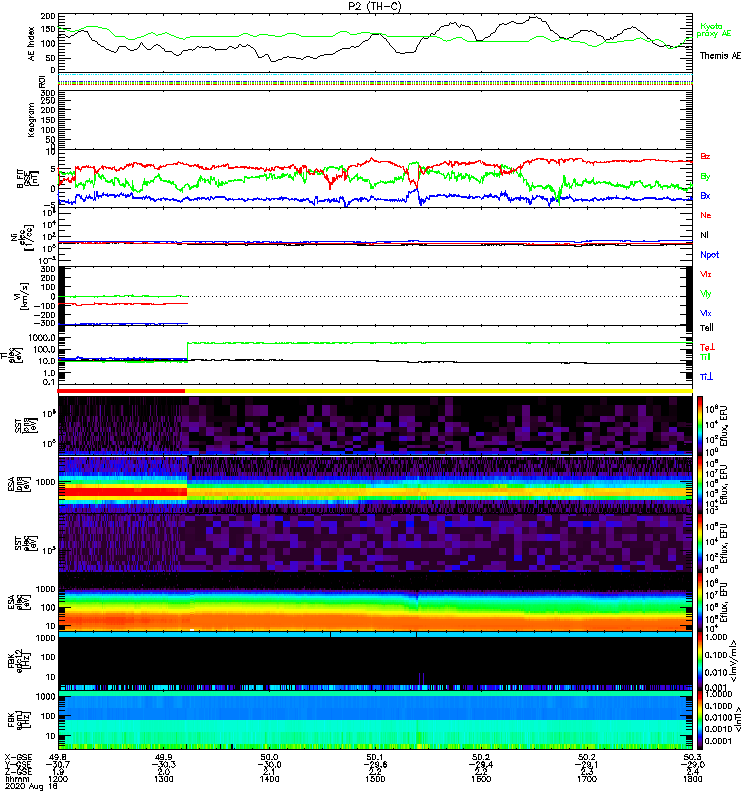This screenshot has width=750, height=800.
Task: Select the blue Npot legend label
Action: click(709, 255)
